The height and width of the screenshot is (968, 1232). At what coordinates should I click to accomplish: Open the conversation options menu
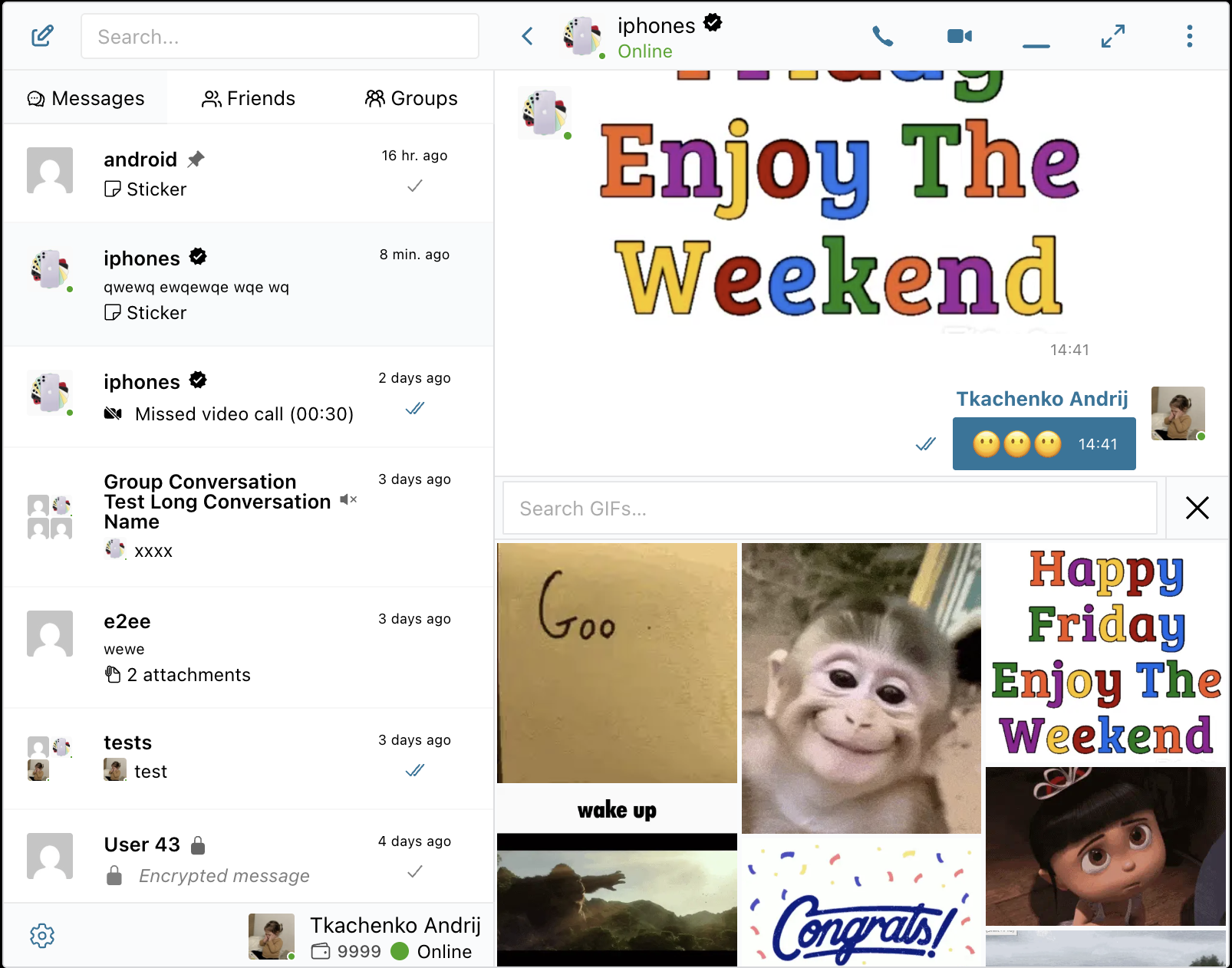pyautogui.click(x=1189, y=36)
